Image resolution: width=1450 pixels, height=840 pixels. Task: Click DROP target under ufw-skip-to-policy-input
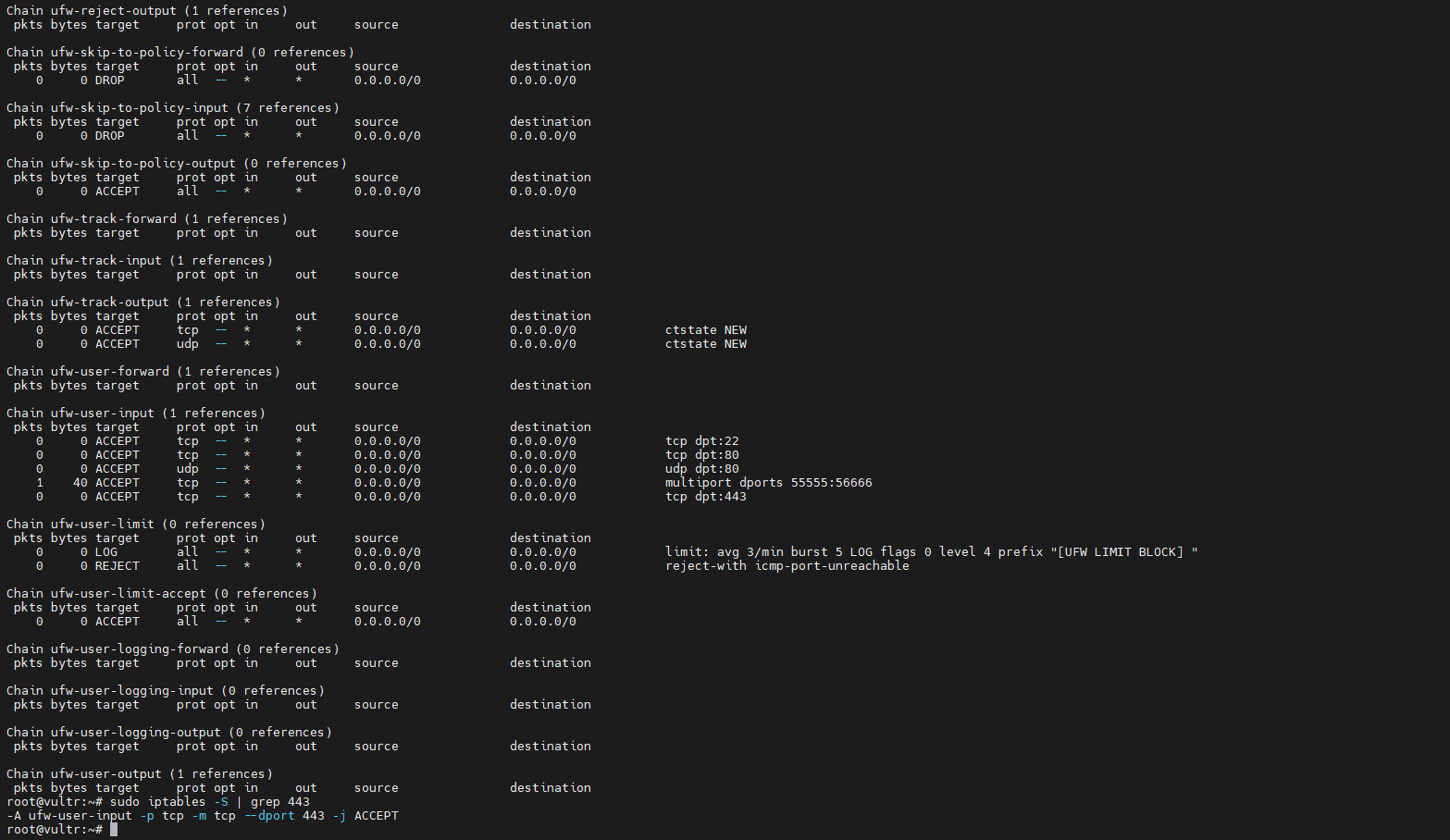110,136
